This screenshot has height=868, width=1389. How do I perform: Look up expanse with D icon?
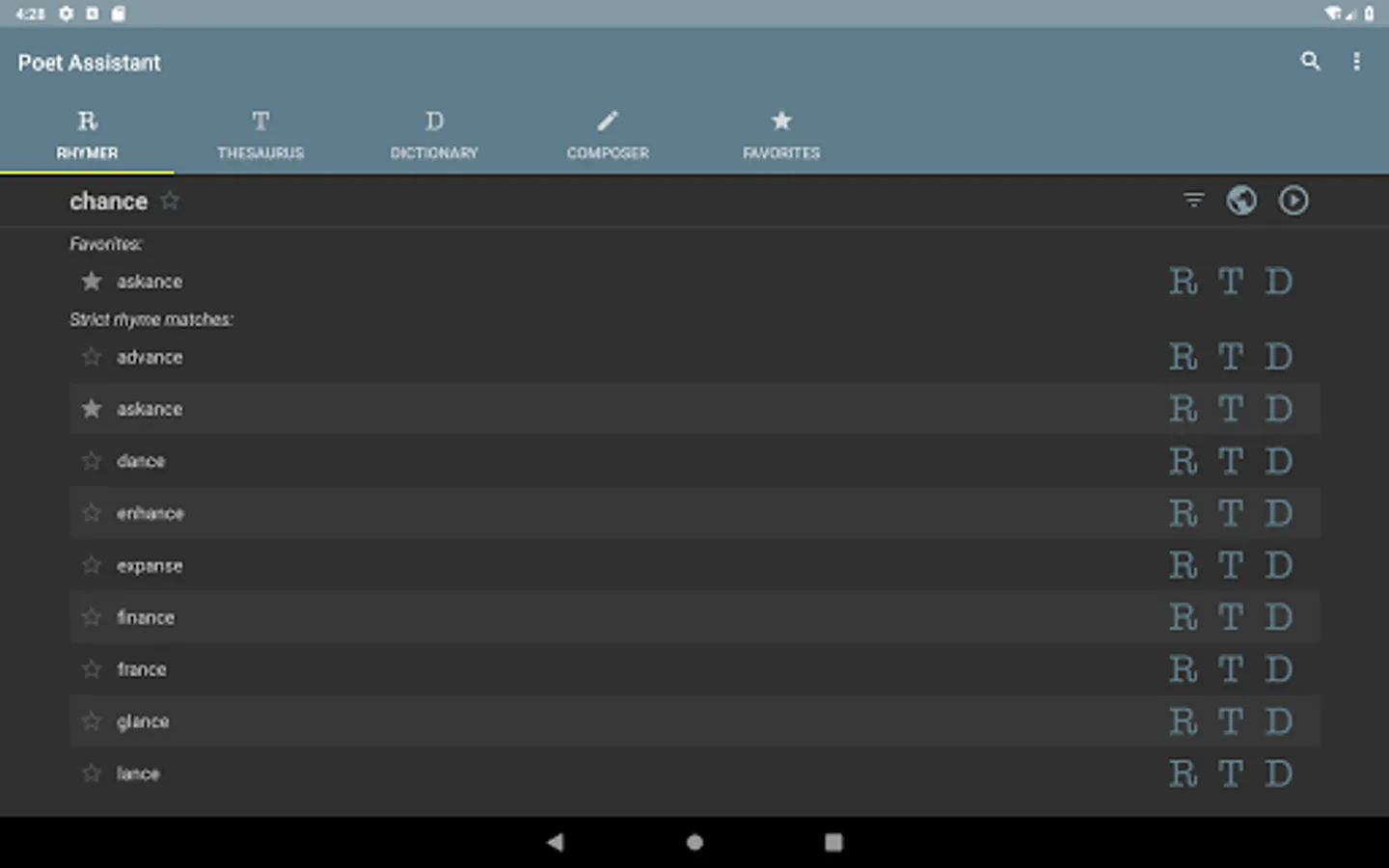click(x=1279, y=565)
